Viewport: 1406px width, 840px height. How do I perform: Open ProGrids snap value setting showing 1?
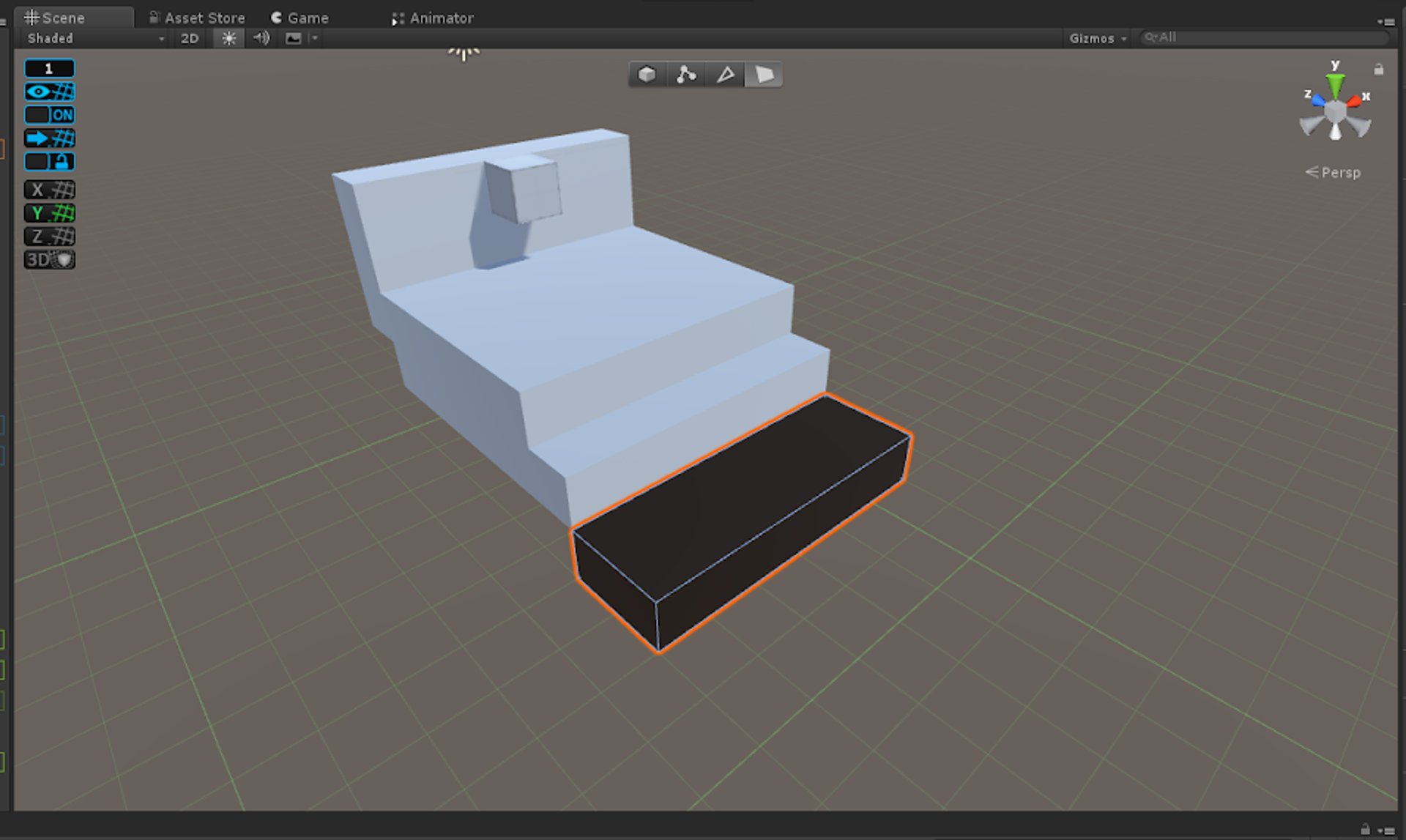click(50, 68)
